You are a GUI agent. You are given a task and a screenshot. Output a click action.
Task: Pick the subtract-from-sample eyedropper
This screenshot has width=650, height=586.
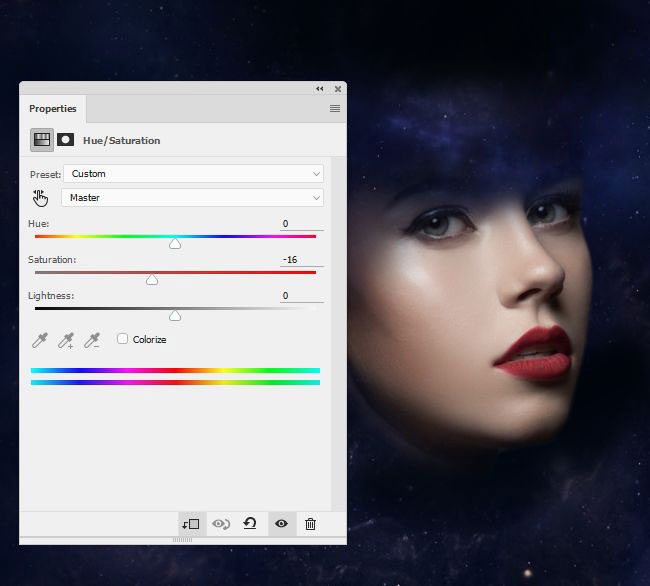click(x=92, y=340)
